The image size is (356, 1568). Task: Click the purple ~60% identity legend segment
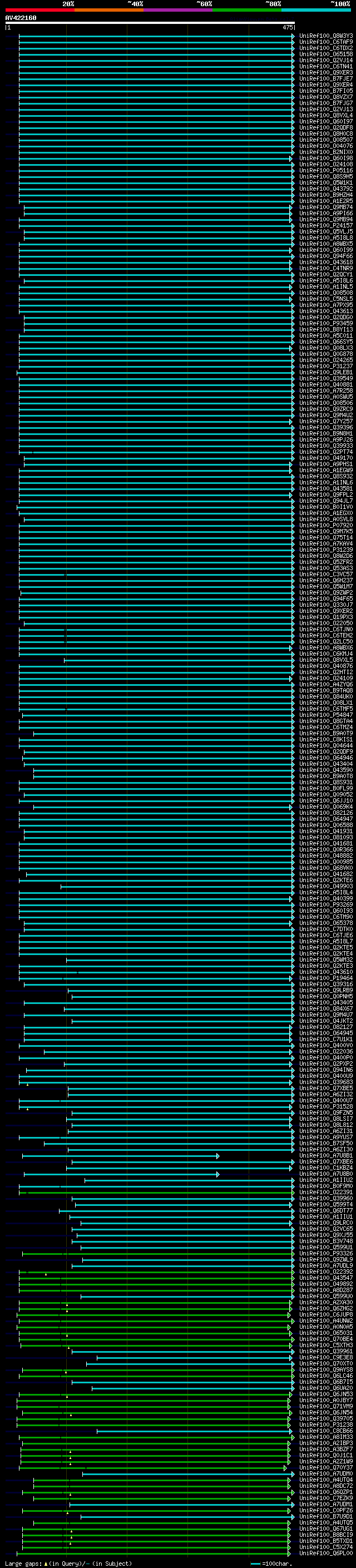pyautogui.click(x=179, y=10)
